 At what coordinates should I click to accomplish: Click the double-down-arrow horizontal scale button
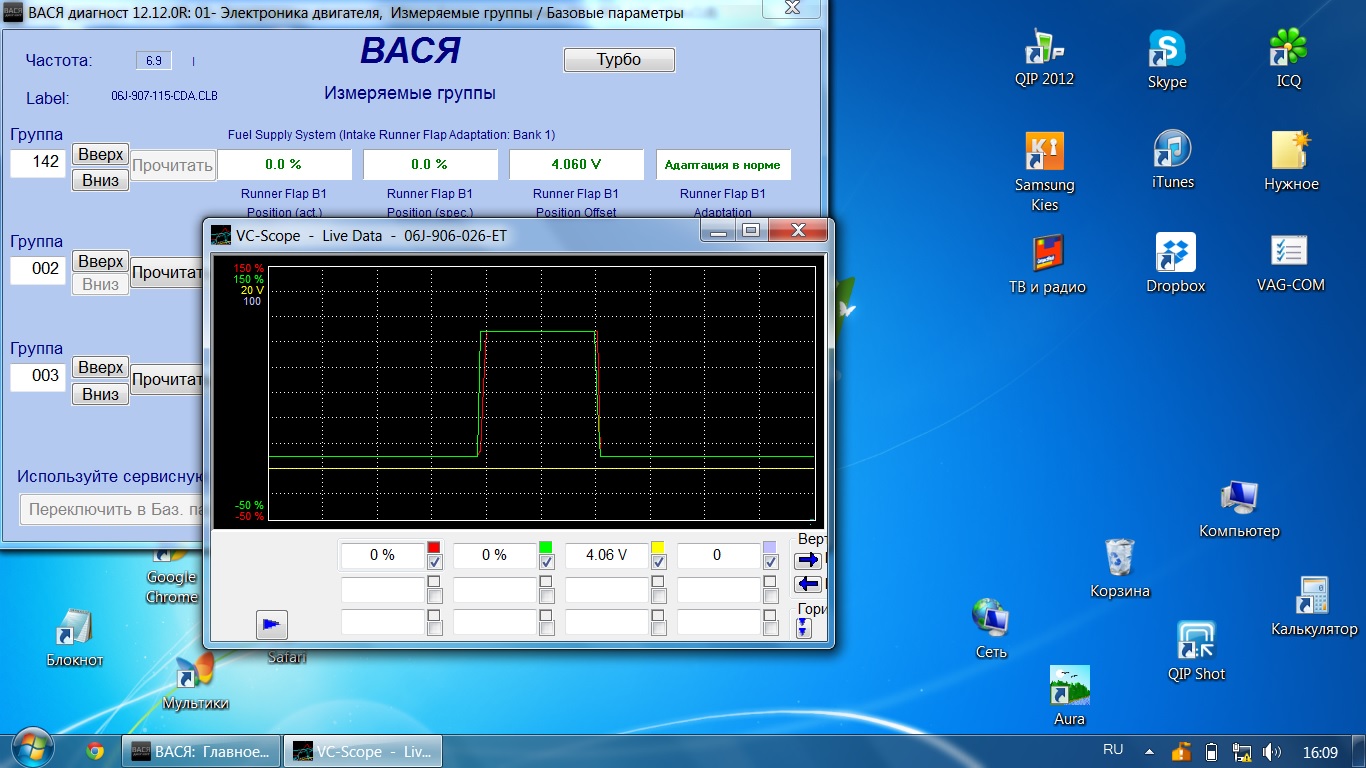pos(804,628)
